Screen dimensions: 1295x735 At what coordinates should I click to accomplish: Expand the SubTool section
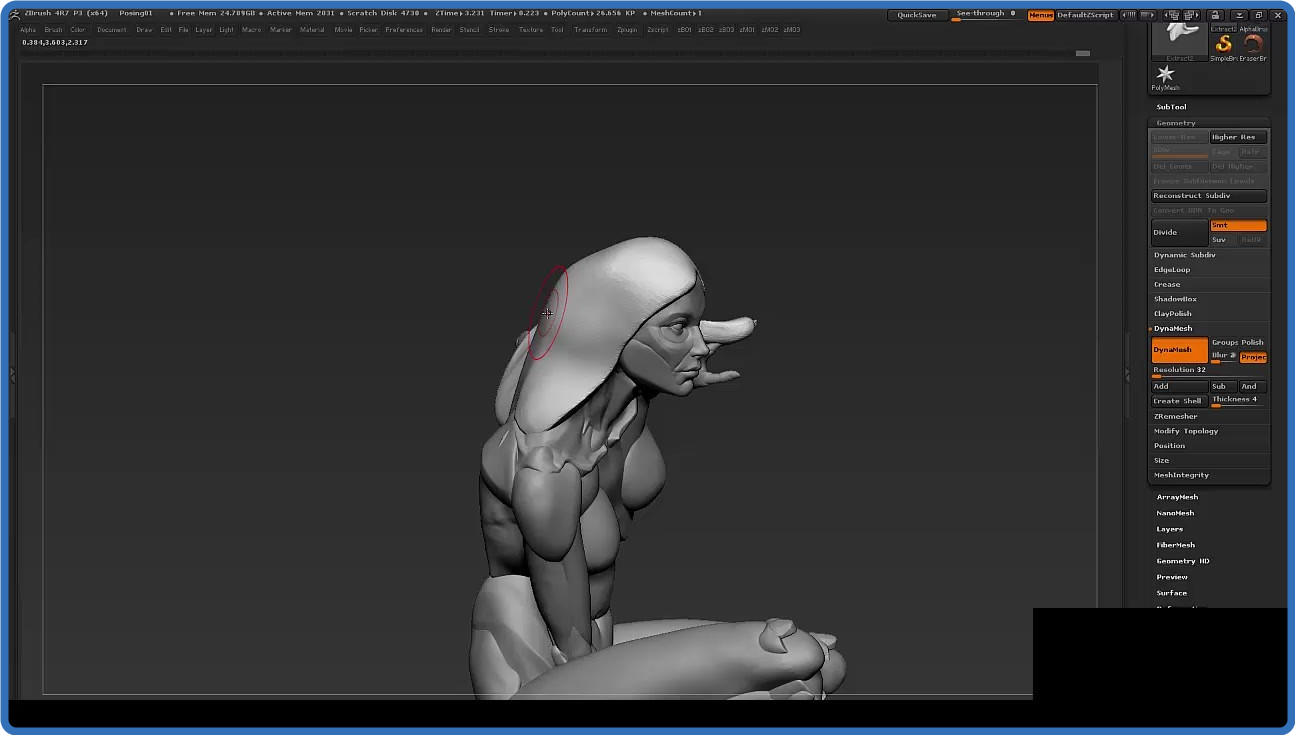tap(1171, 107)
